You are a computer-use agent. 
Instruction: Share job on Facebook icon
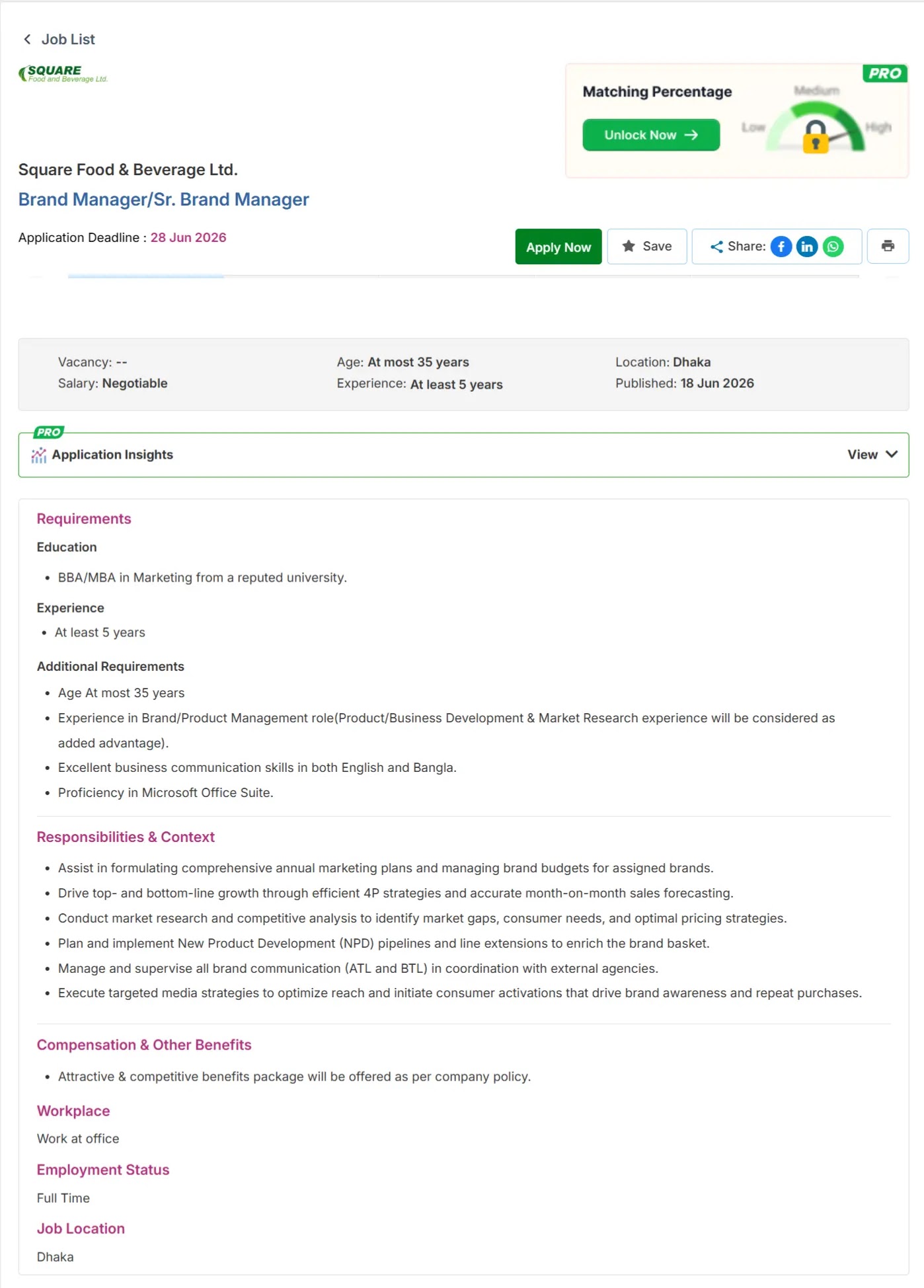(x=781, y=246)
